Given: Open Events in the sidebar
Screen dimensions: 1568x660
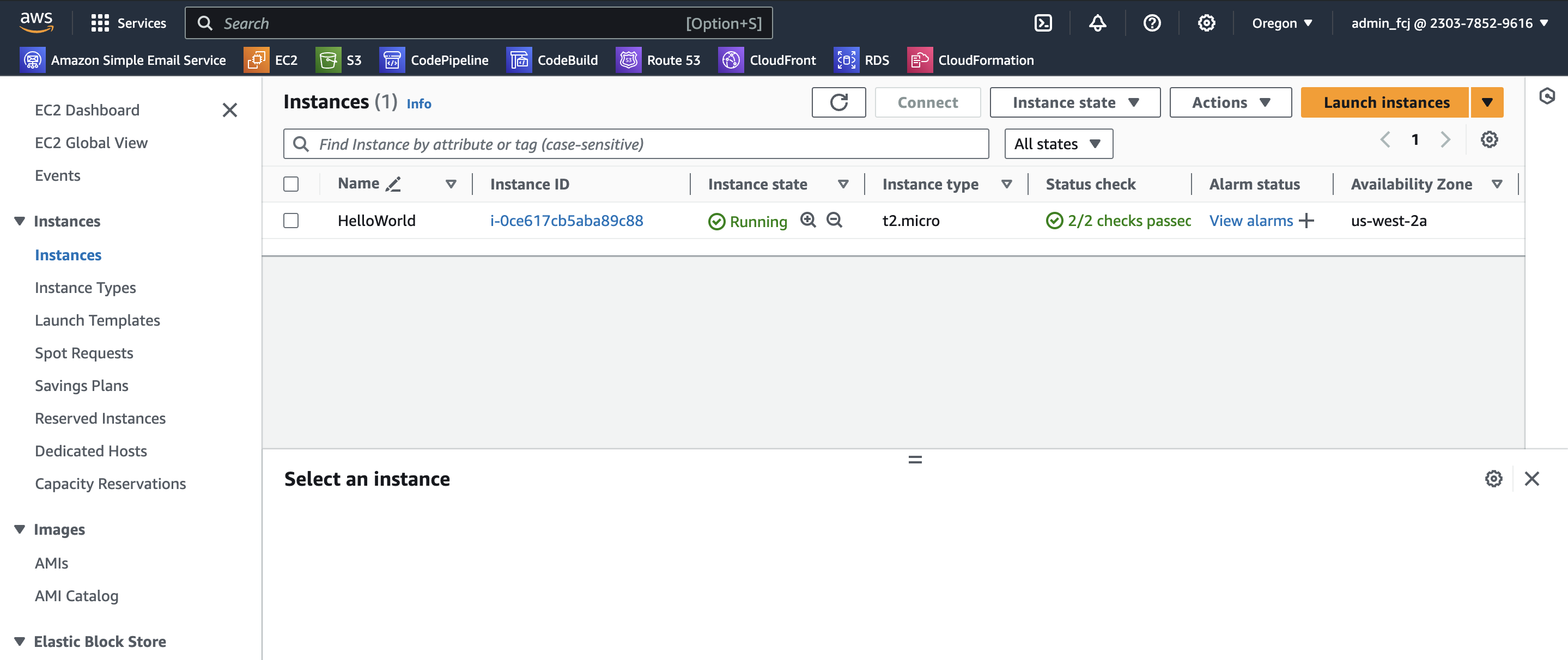Looking at the screenshot, I should coord(57,175).
